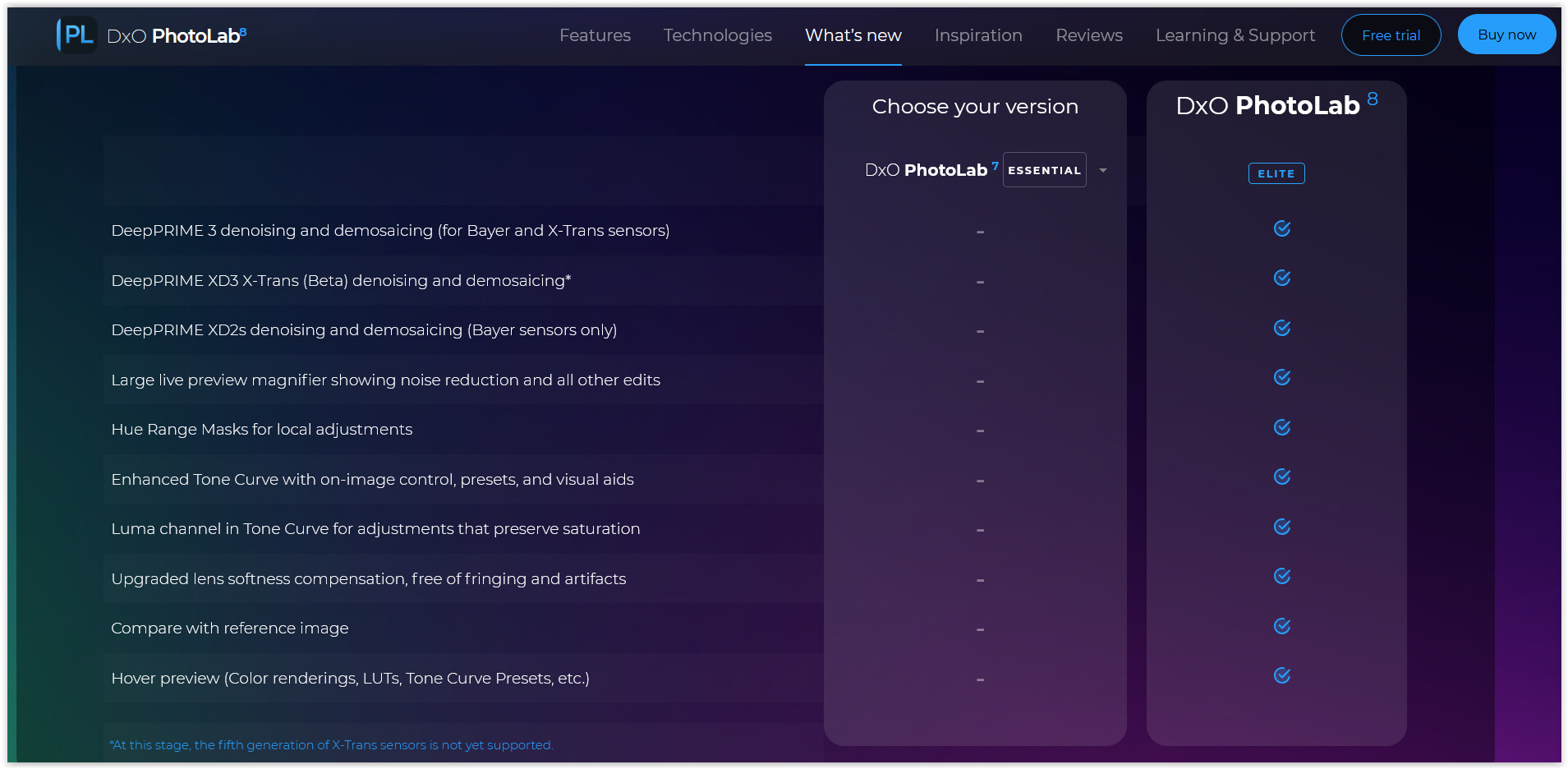Screen dimensions: 1568x769
Task: Click the X-Trans sensors footnote text
Action: point(331,745)
